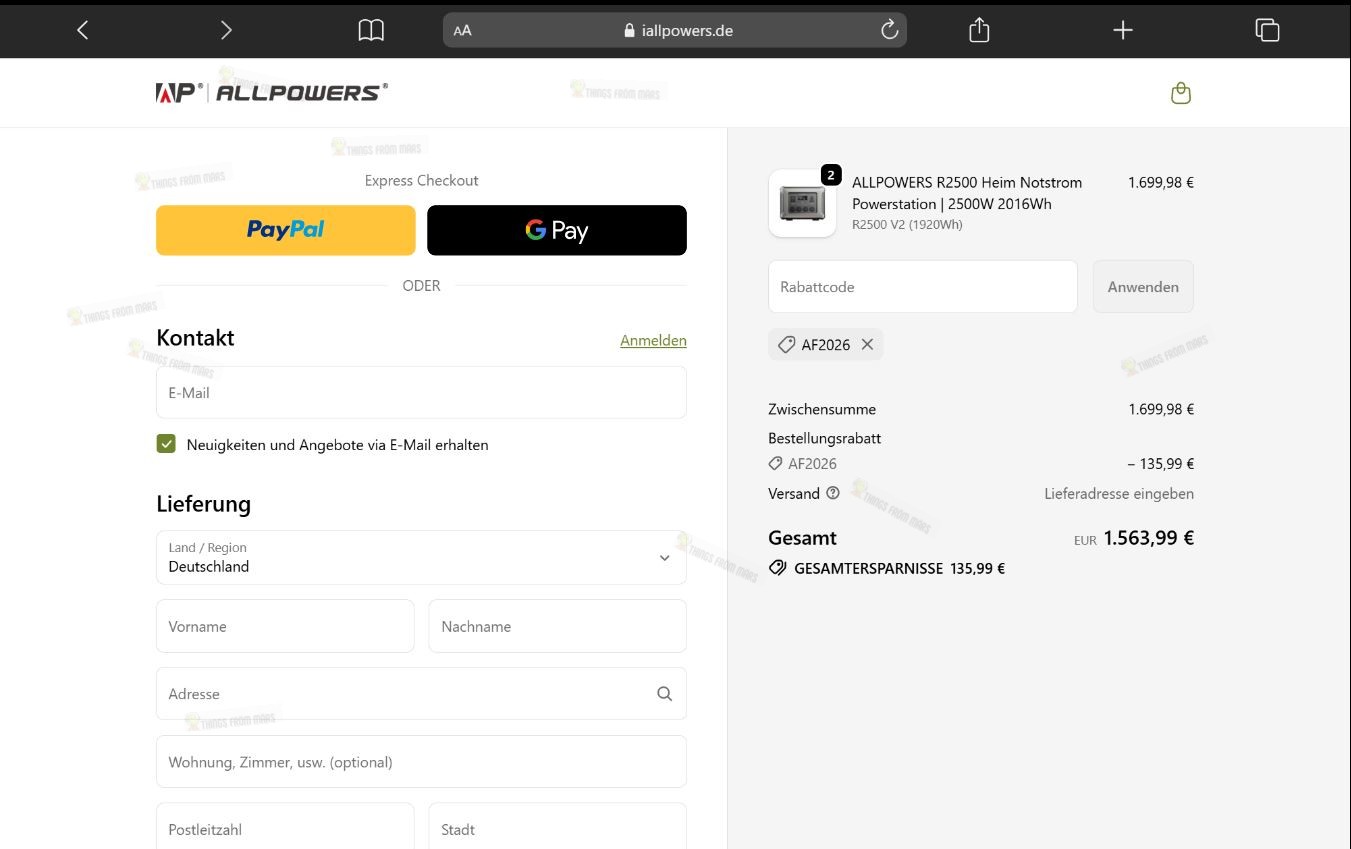Click the ALLPOWERS R2500 Heim Notstrom title
Viewport: 1351px width, 849px height.
[x=967, y=193]
